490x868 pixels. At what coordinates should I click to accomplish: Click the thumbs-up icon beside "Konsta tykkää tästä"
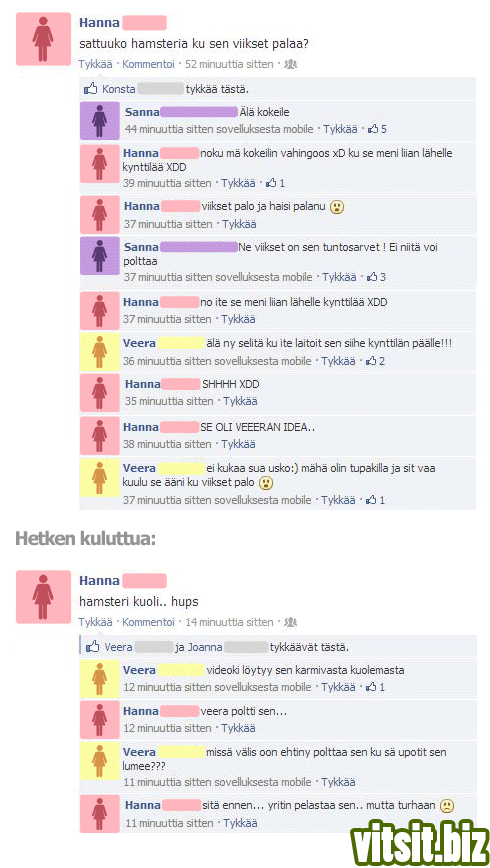click(x=90, y=88)
